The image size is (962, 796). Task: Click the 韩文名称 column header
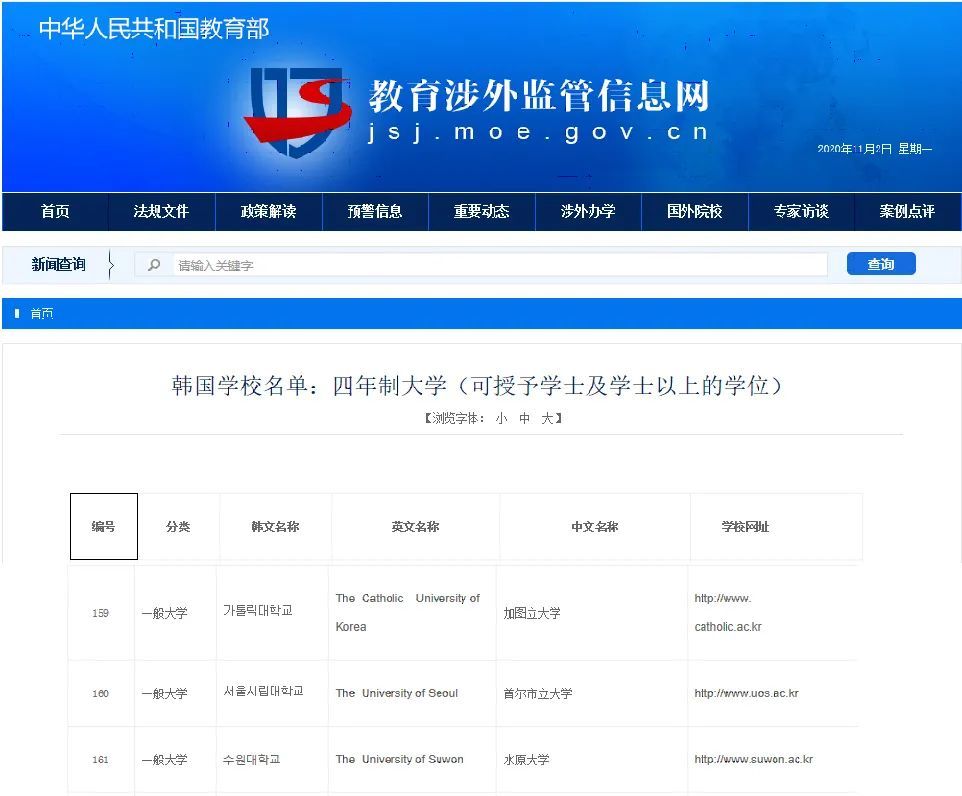pyautogui.click(x=275, y=527)
